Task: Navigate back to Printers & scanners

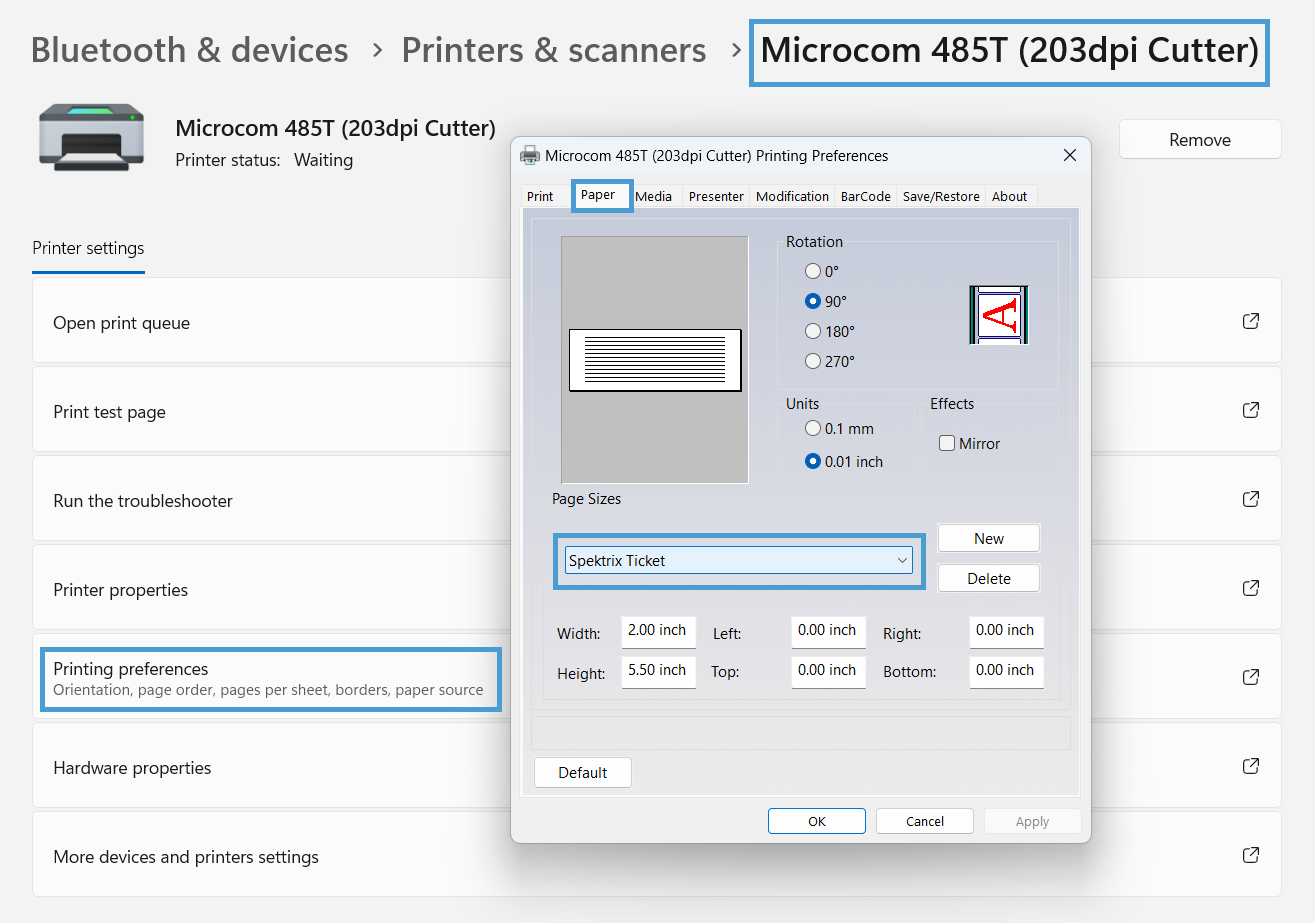Action: click(x=553, y=49)
